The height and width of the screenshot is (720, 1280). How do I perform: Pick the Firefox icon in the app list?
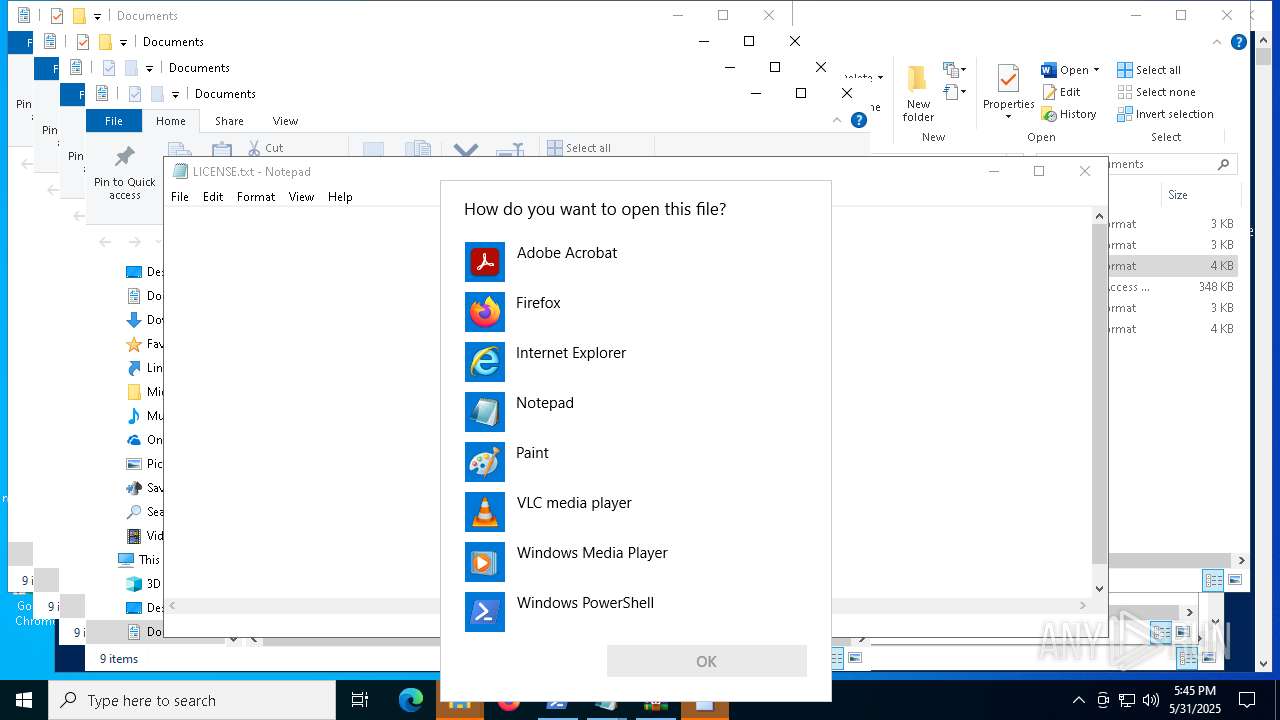point(485,312)
